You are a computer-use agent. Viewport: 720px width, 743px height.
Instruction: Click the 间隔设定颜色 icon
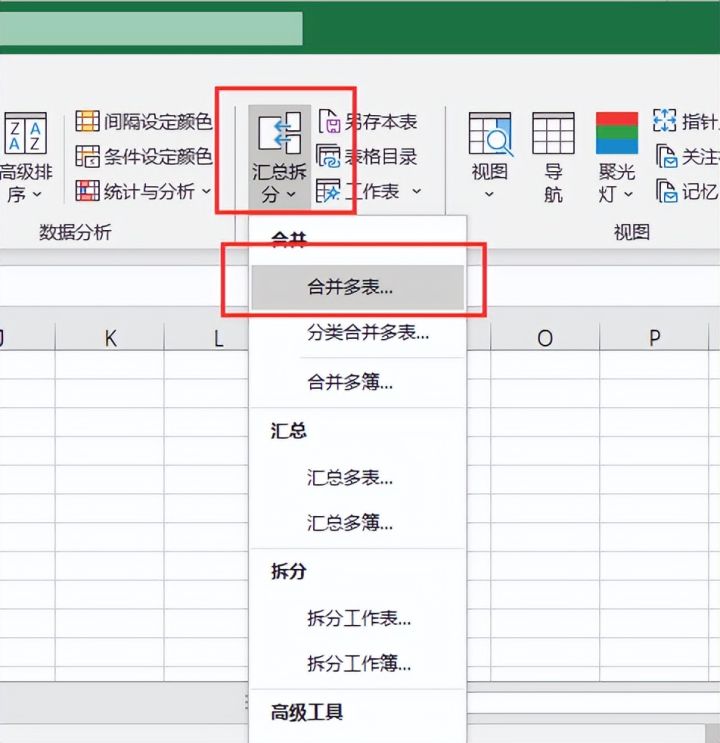coord(87,121)
